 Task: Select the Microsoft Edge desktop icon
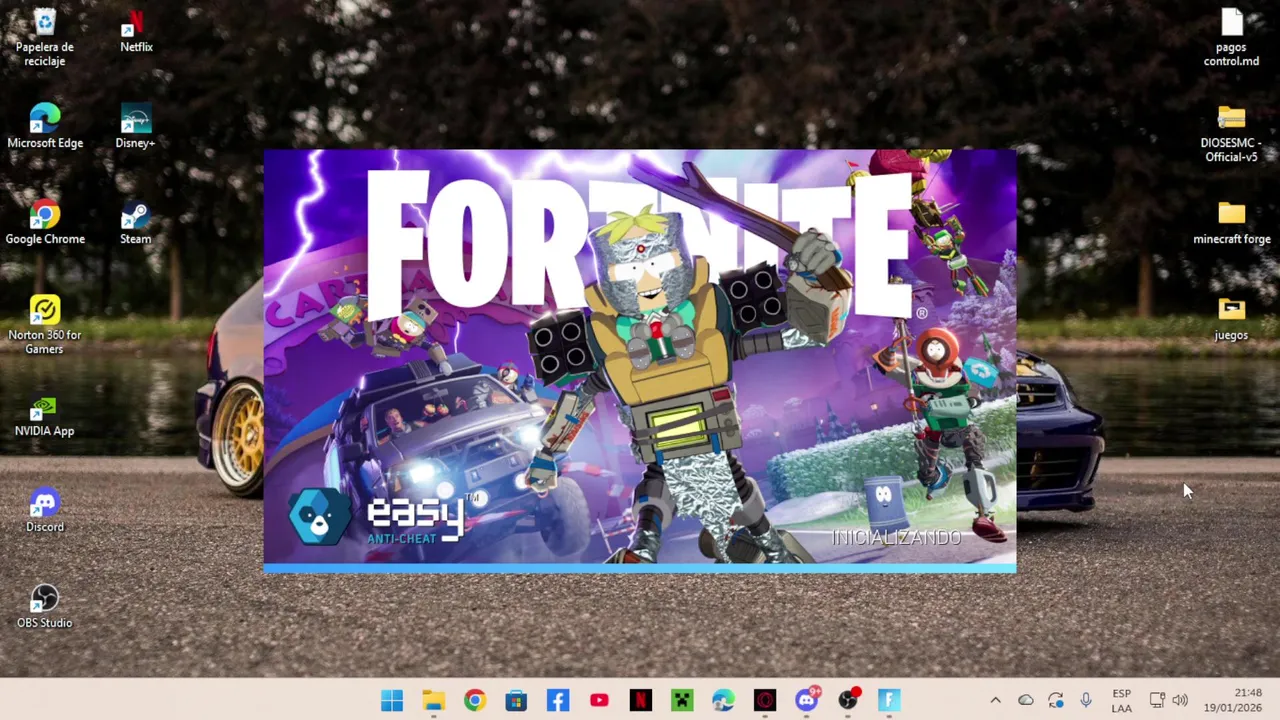tap(45, 126)
